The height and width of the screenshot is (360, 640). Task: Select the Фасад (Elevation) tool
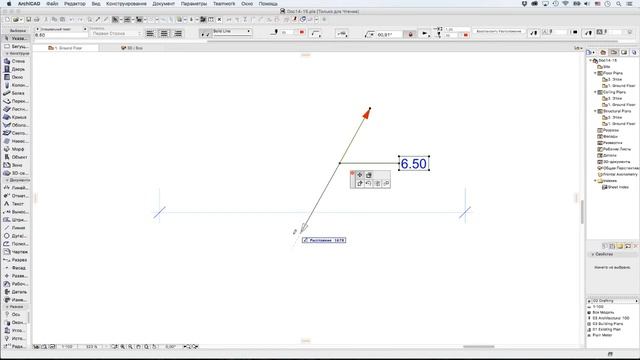click(x=15, y=268)
